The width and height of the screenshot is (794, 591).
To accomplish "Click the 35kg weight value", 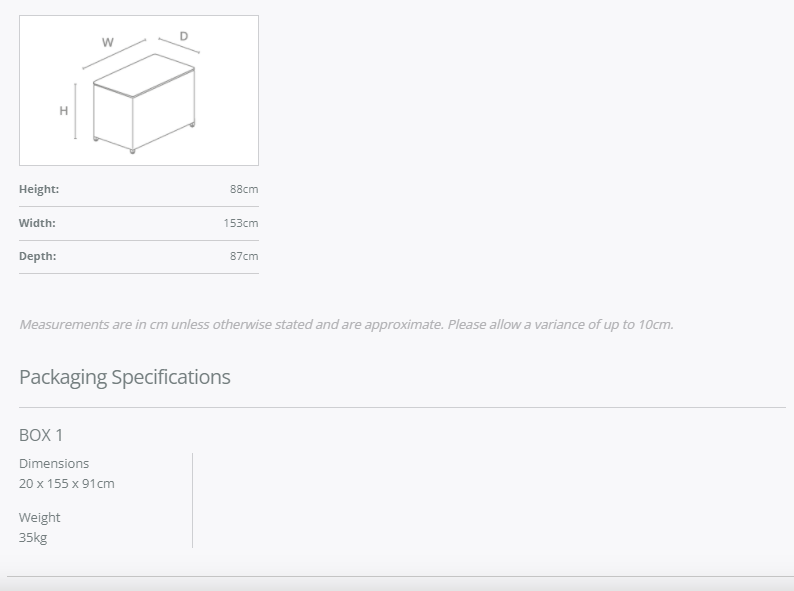I will (x=33, y=537).
